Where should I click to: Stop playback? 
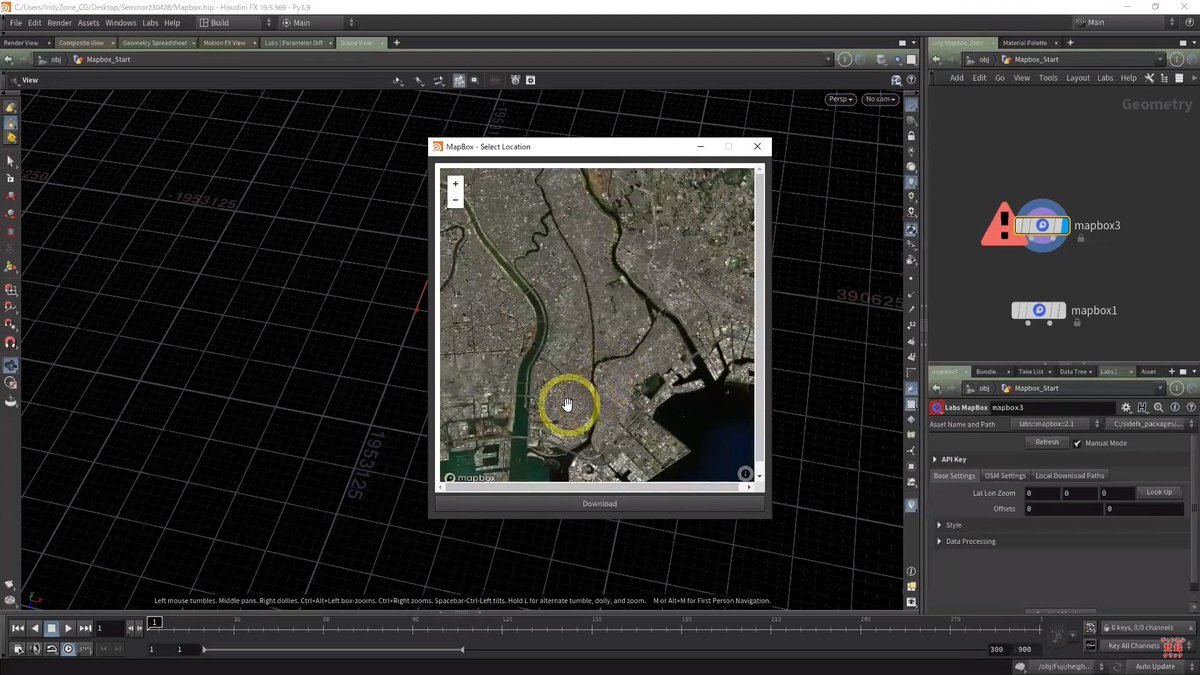click(51, 628)
